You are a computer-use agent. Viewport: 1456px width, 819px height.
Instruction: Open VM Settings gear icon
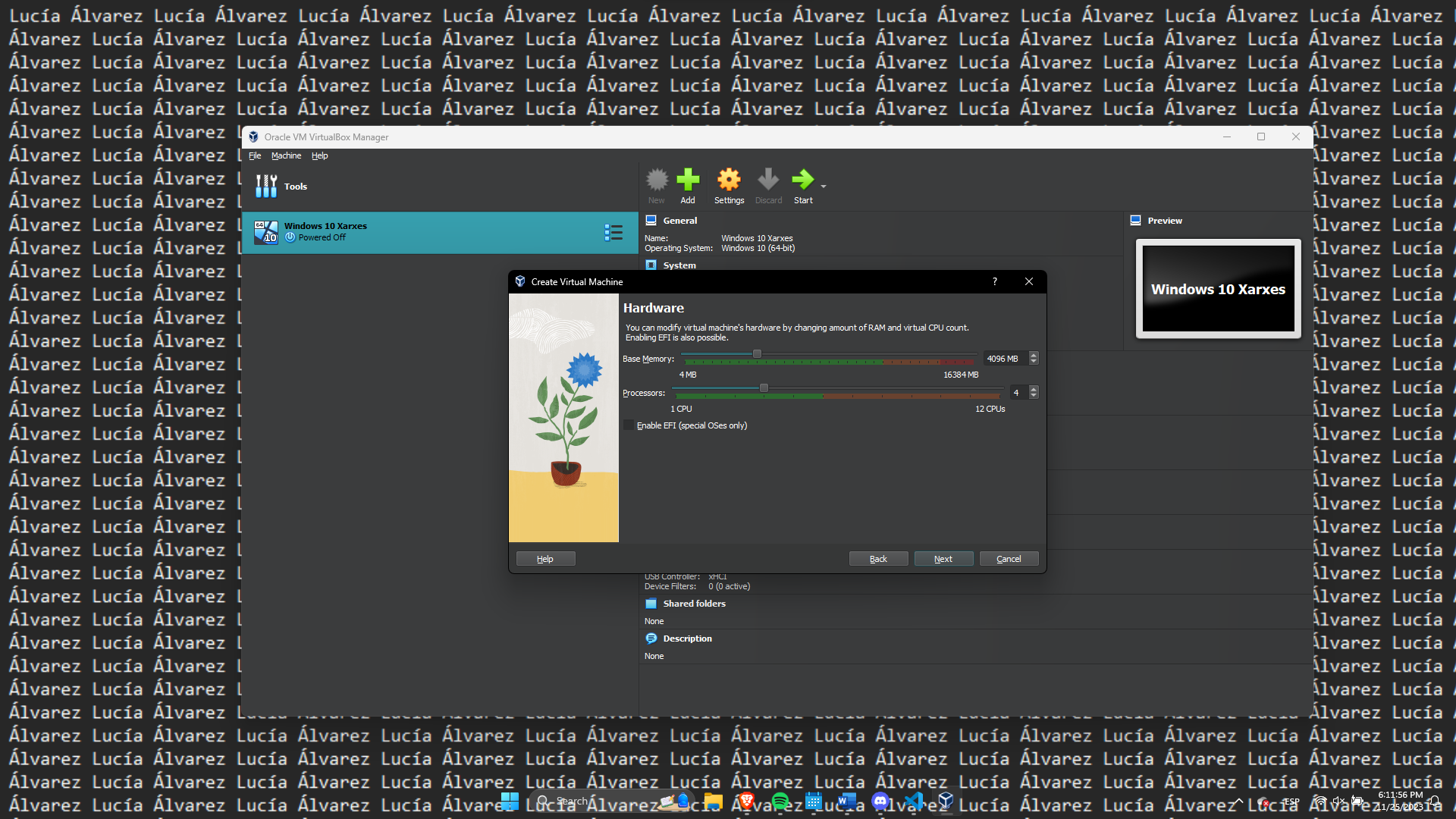(728, 181)
